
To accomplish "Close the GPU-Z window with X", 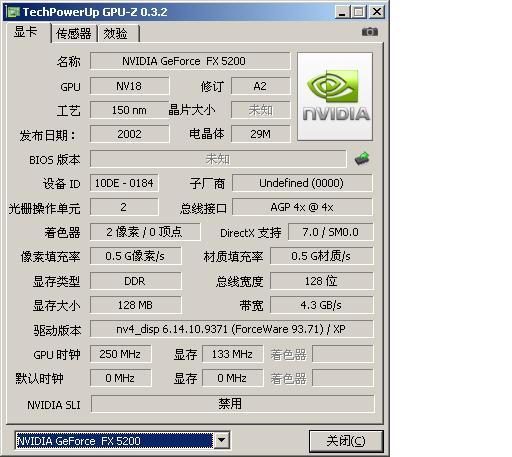I will [377, 12].
